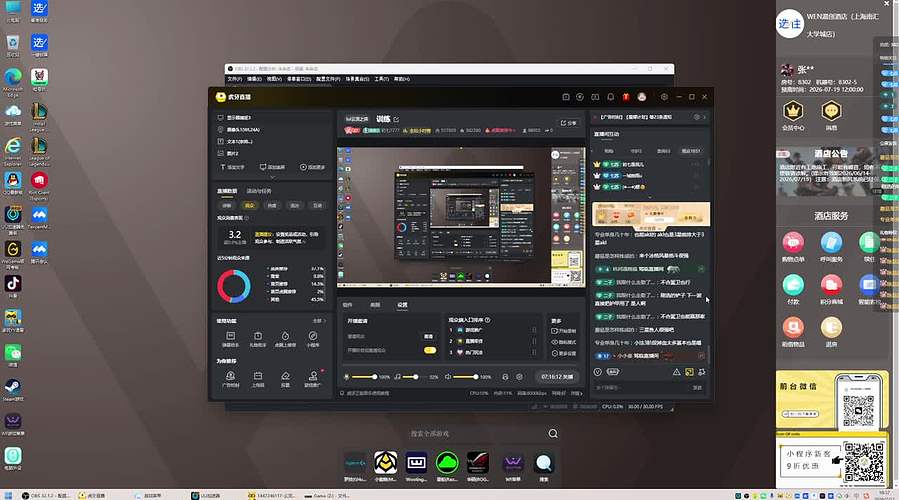Expand the chevron at the right of the status bar

tap(581, 393)
